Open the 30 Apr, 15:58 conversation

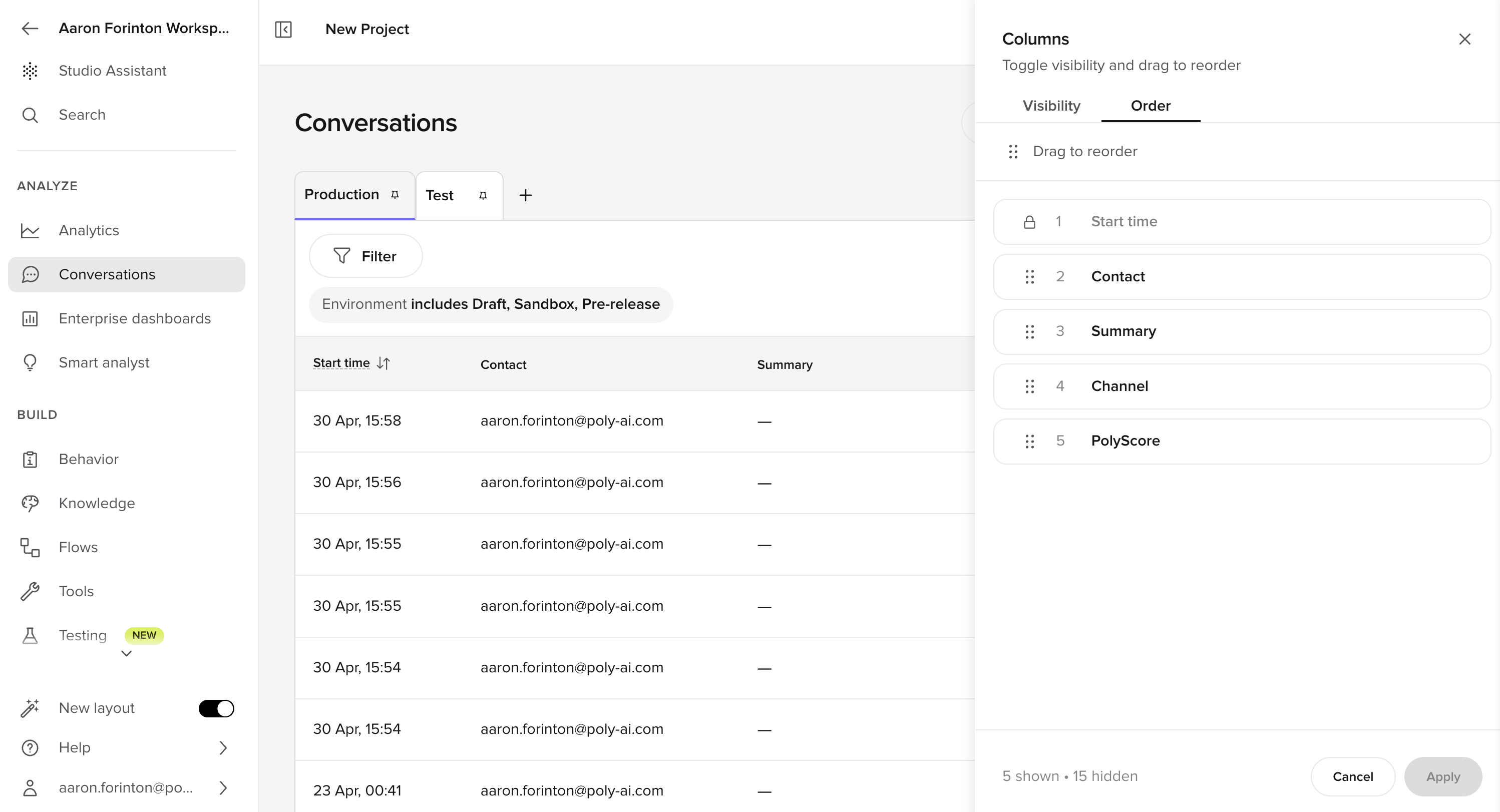pyautogui.click(x=635, y=422)
